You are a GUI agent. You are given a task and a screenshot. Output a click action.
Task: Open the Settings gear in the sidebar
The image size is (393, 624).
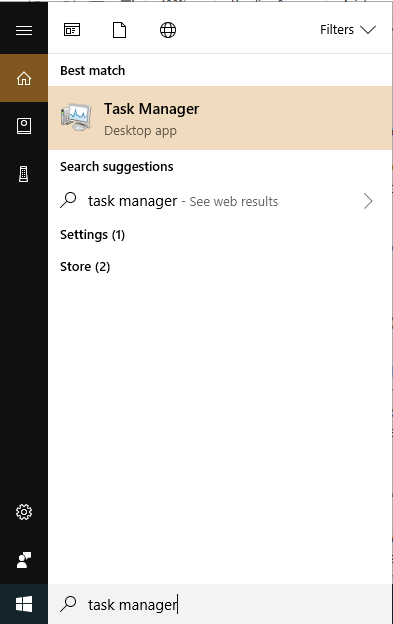pos(24,512)
